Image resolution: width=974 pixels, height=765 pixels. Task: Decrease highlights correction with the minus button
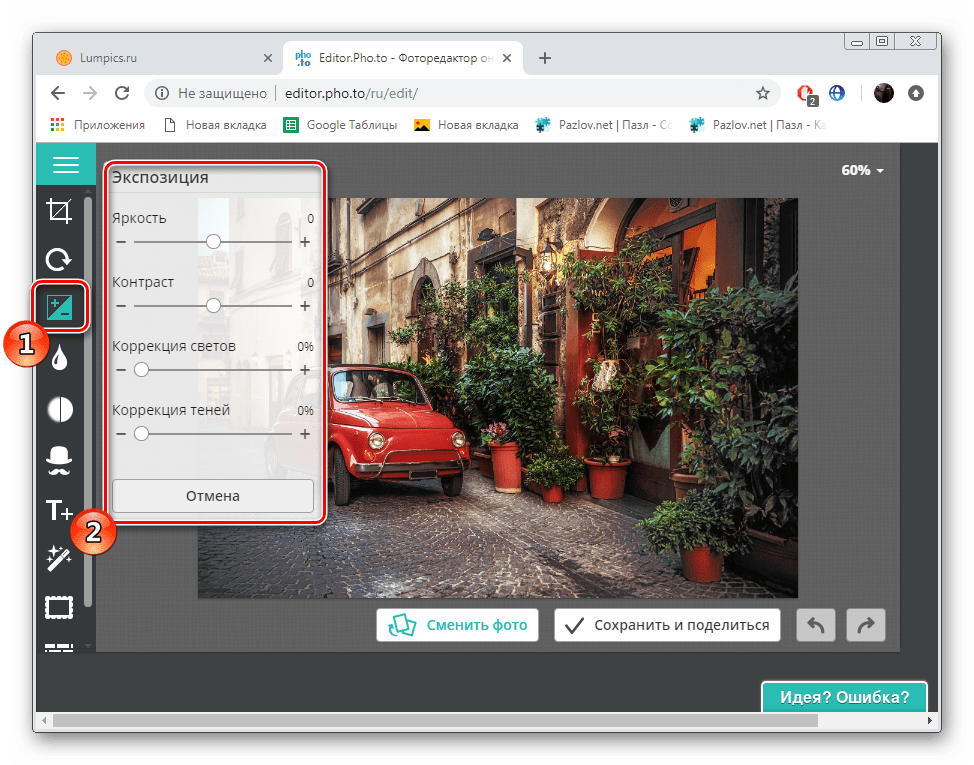tap(121, 370)
